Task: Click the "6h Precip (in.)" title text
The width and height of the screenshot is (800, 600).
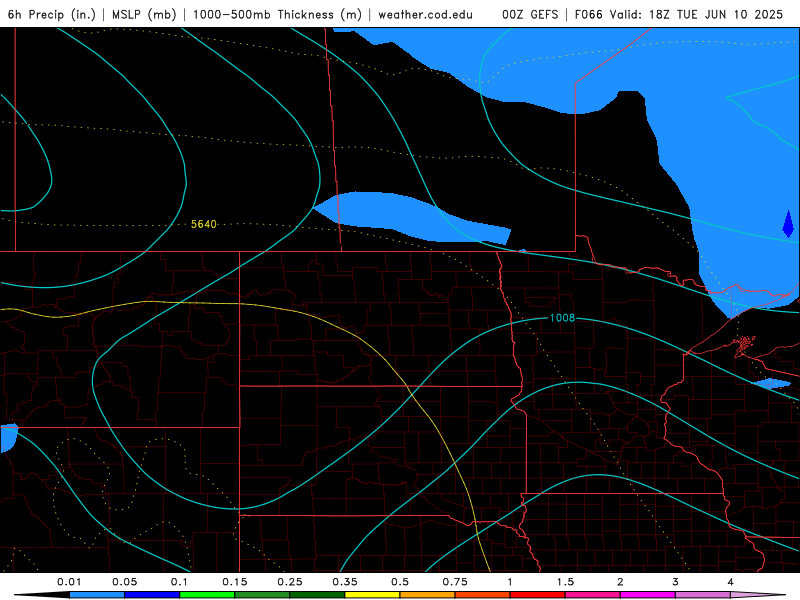Action: [52, 14]
